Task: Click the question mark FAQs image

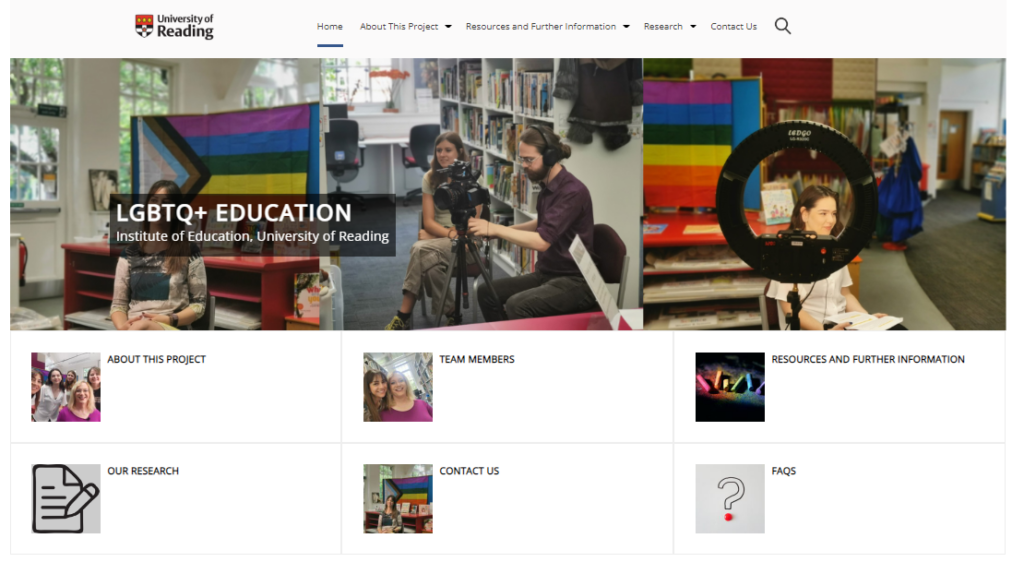Action: (x=730, y=498)
